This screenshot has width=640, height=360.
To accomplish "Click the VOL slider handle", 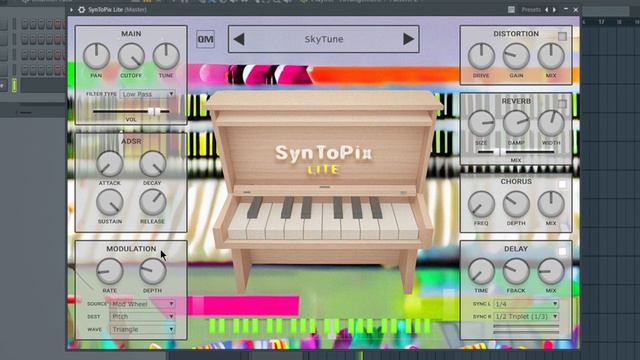I will click(x=154, y=111).
